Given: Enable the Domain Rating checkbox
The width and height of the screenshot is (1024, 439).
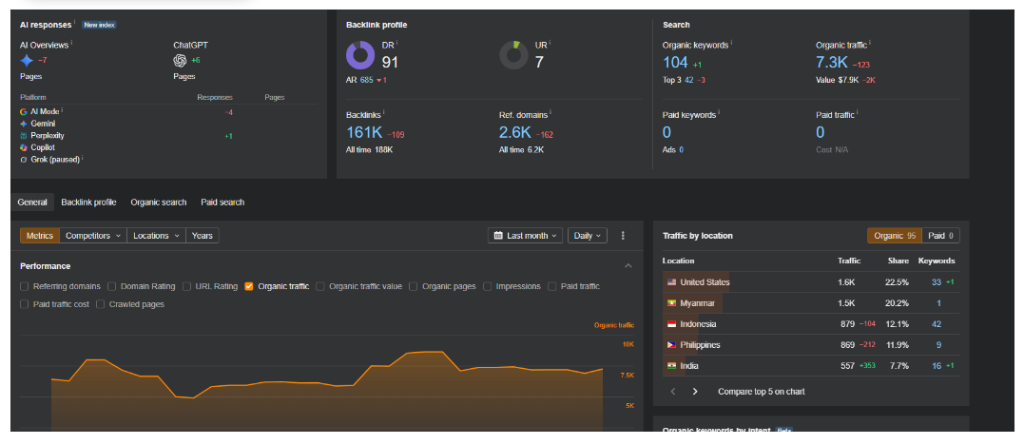Looking at the screenshot, I should click(x=112, y=286).
